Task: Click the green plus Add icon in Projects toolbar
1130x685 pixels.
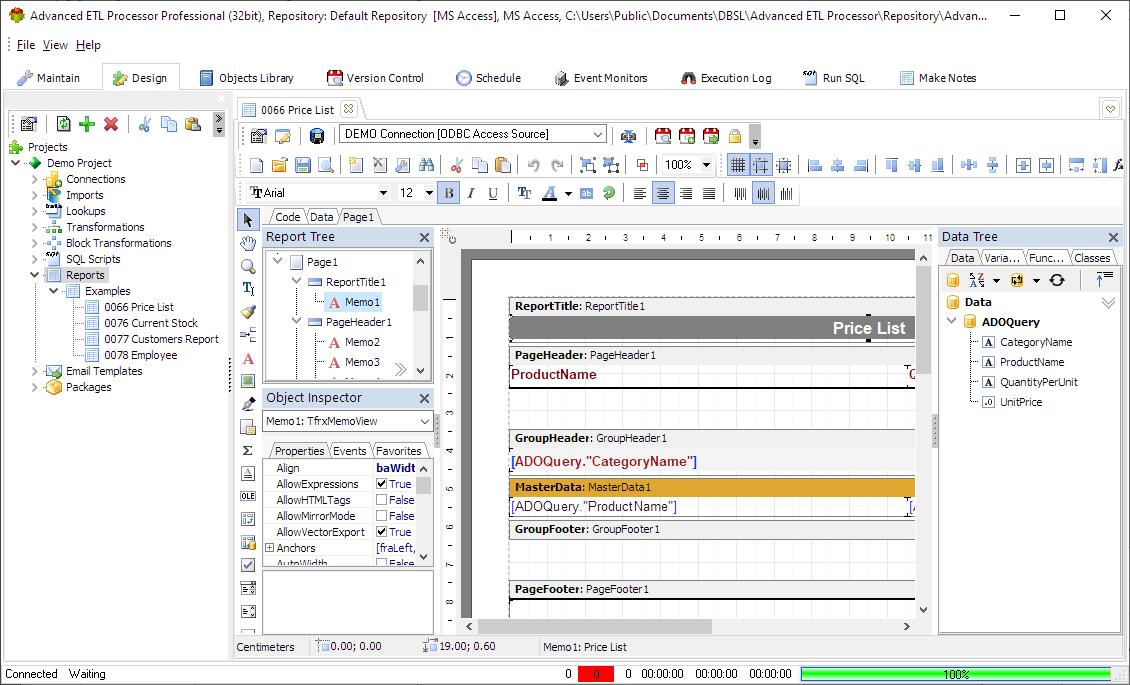Action: (x=87, y=124)
